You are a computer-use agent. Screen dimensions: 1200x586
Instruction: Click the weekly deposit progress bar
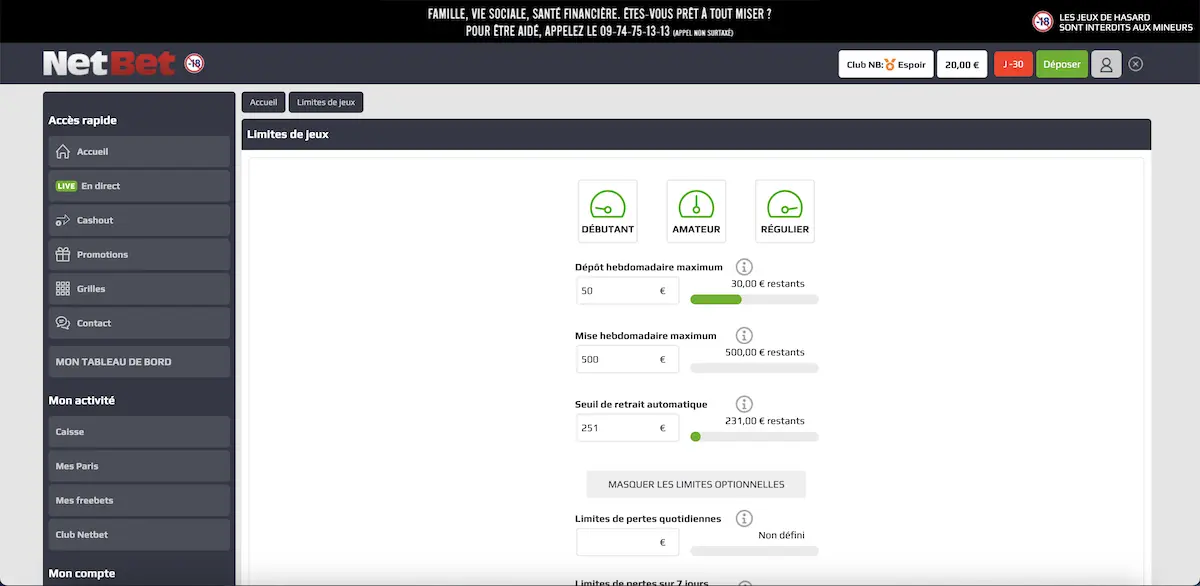click(754, 299)
